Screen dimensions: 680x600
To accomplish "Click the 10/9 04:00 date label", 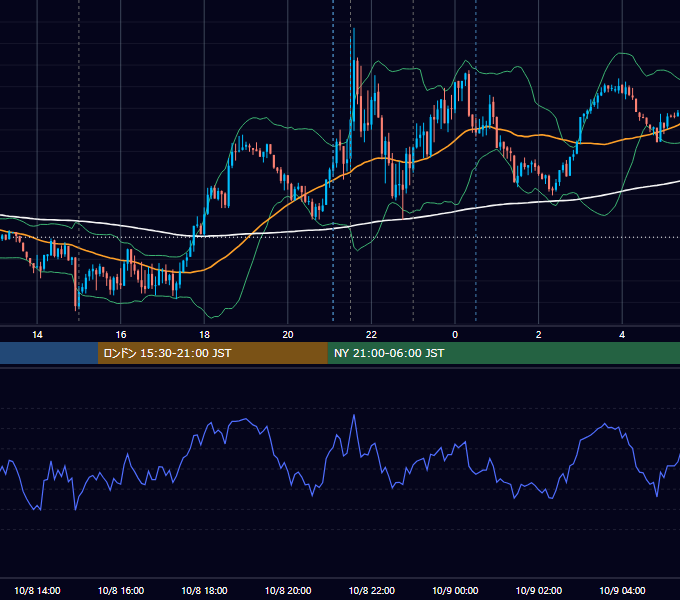I will (622, 590).
